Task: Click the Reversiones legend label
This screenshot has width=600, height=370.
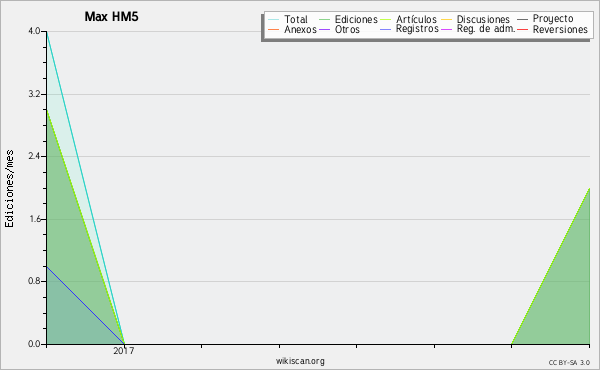Action: (x=560, y=29)
